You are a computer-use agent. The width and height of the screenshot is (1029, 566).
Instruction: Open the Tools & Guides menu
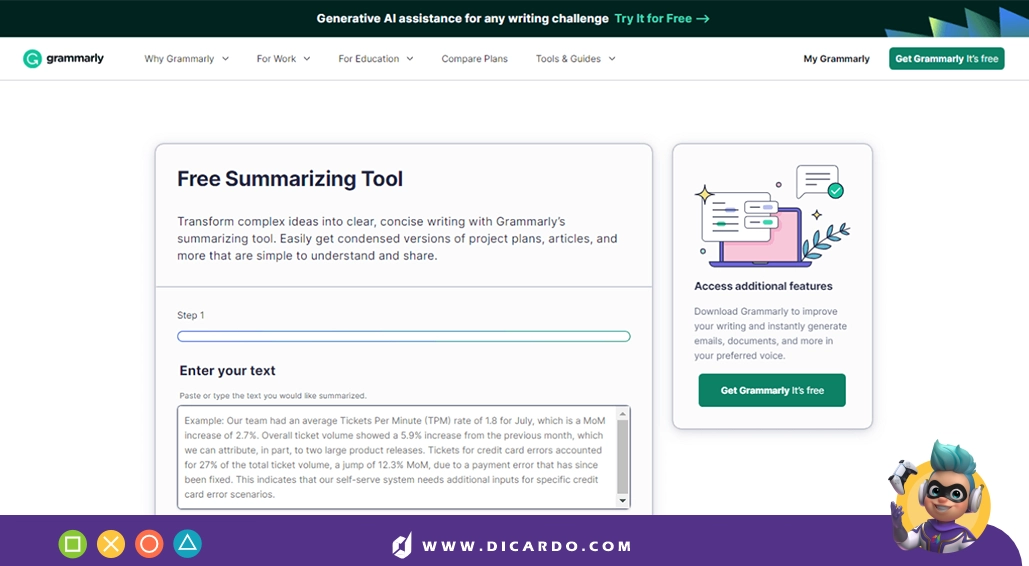pos(568,58)
